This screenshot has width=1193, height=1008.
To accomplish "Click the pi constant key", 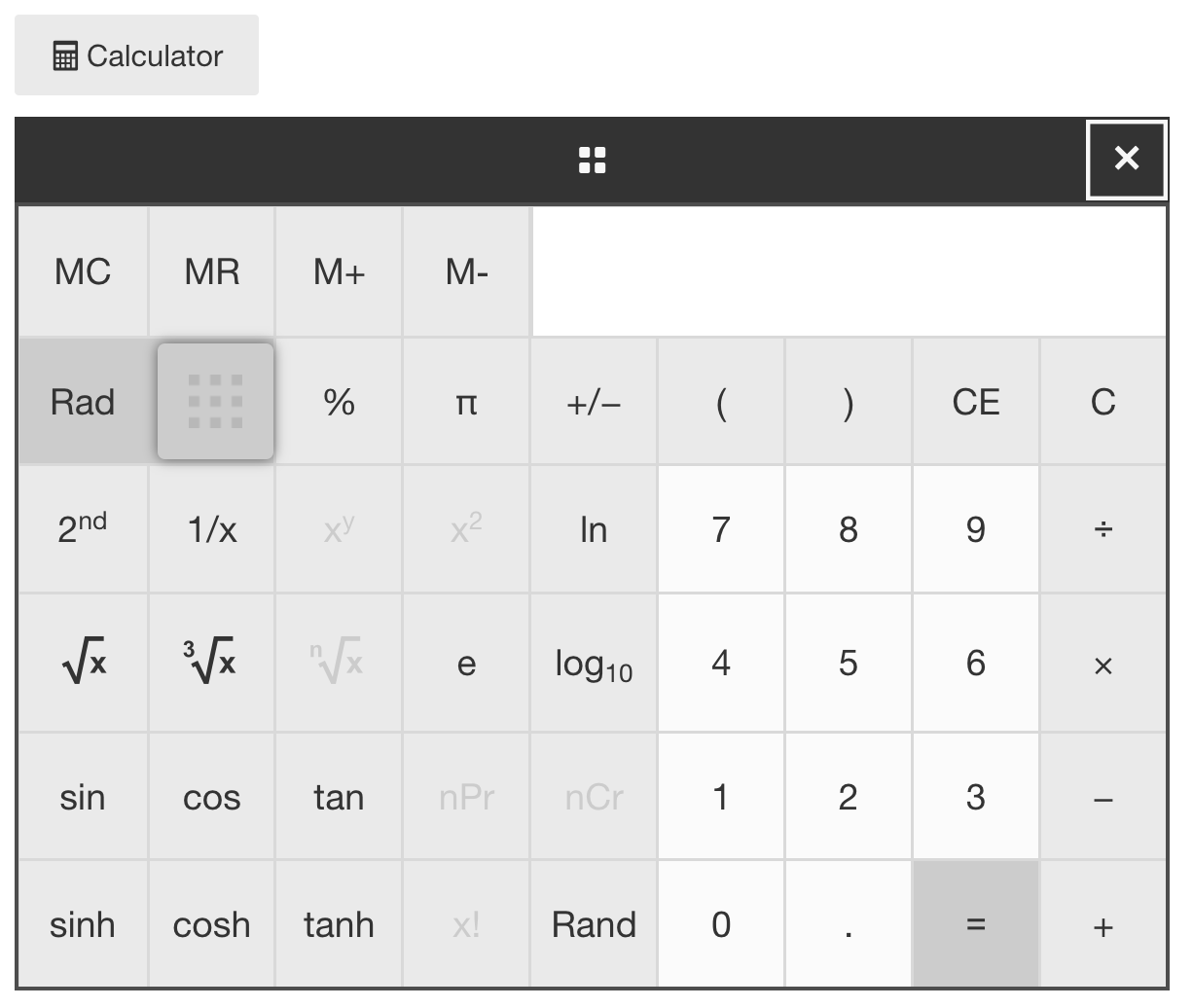I will 466,402.
